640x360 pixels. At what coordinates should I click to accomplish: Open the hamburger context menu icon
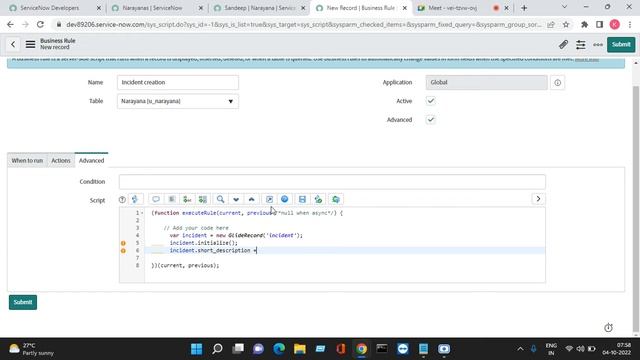point(30,44)
